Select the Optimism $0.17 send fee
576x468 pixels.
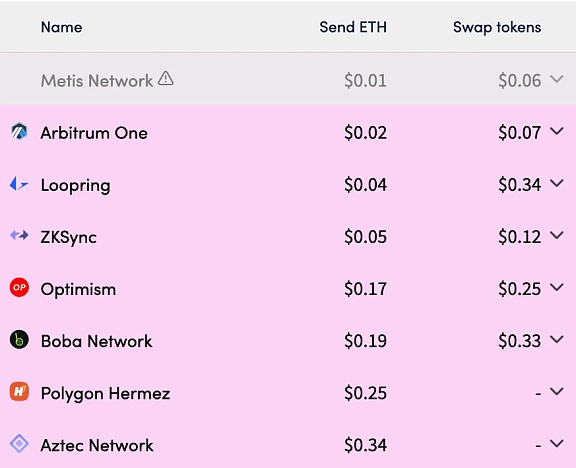[x=366, y=289]
